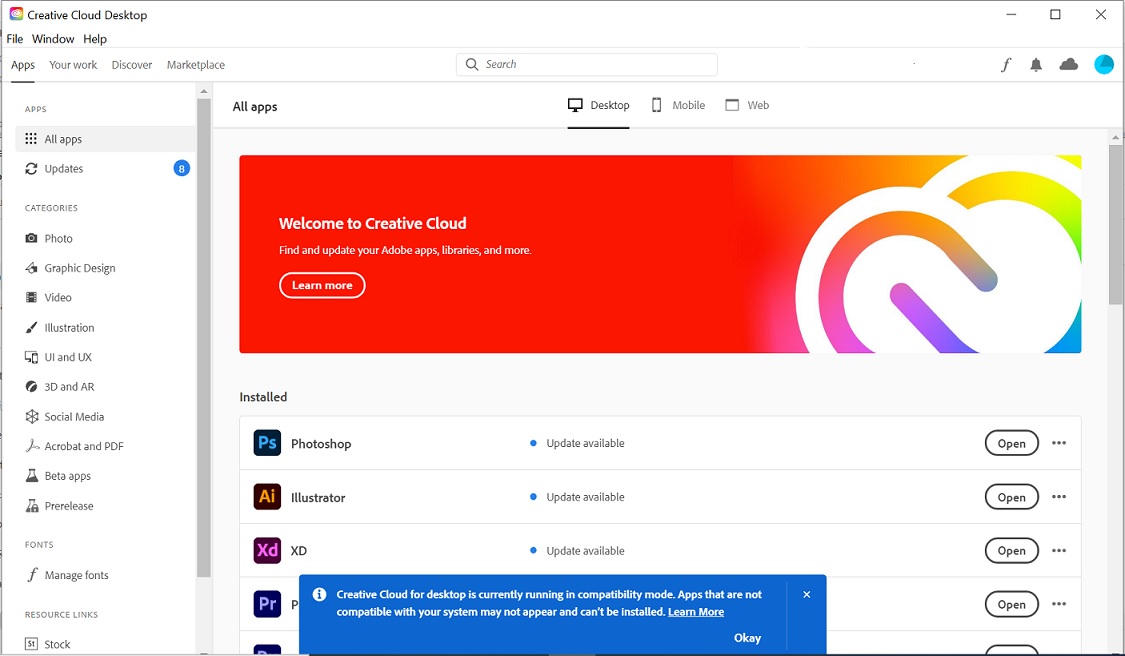Open the notifications bell
The width and height of the screenshot is (1125, 656).
(x=1036, y=65)
